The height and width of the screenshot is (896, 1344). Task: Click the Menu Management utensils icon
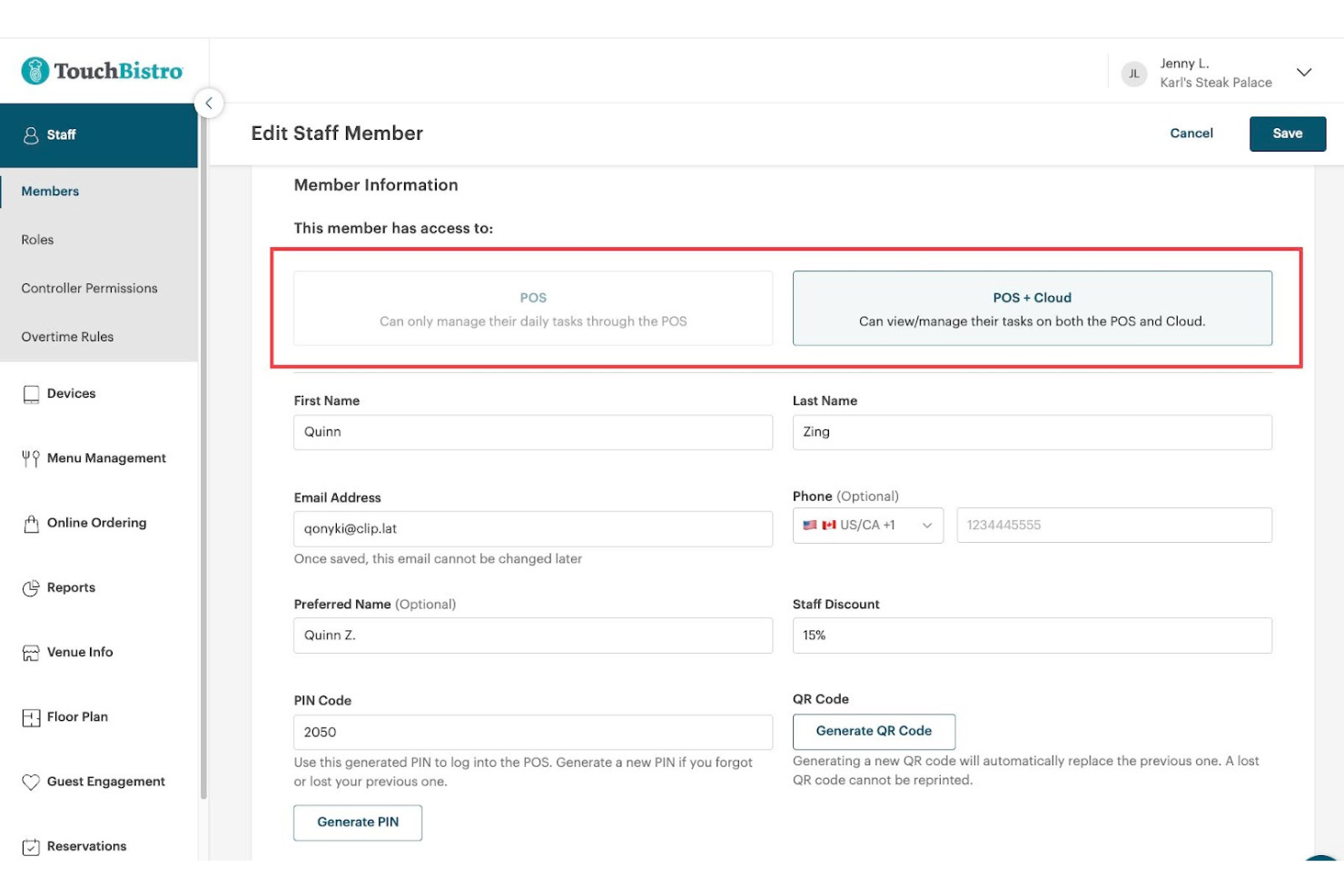(x=31, y=458)
